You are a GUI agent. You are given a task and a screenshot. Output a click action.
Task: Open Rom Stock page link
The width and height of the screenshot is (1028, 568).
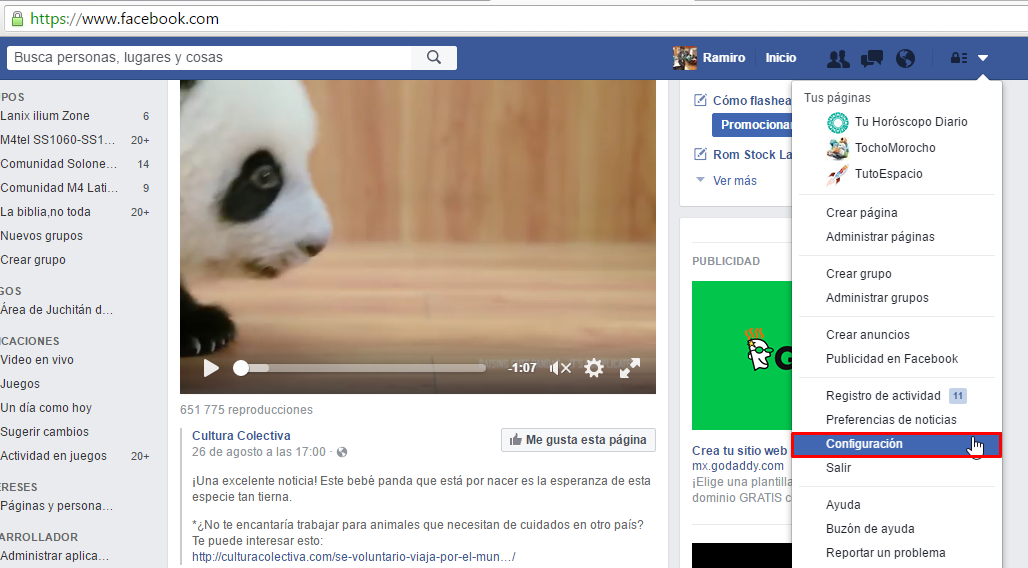752,155
